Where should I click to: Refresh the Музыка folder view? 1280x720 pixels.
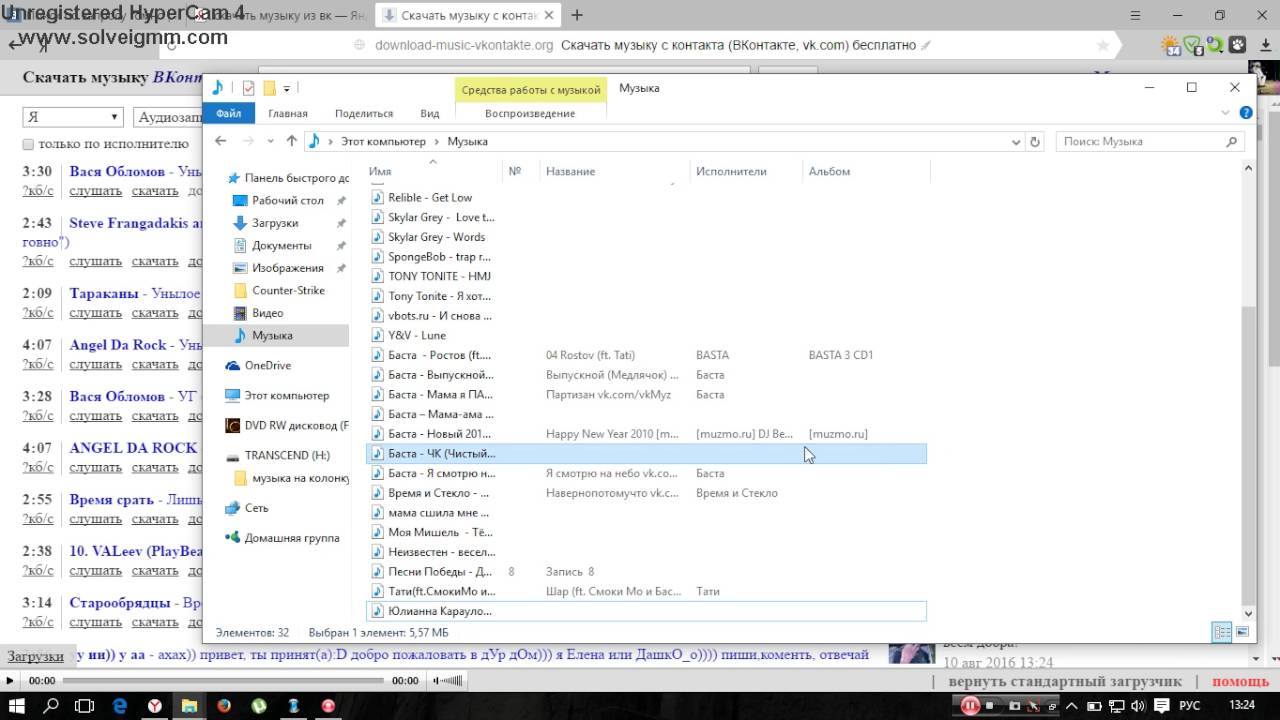pos(1035,142)
